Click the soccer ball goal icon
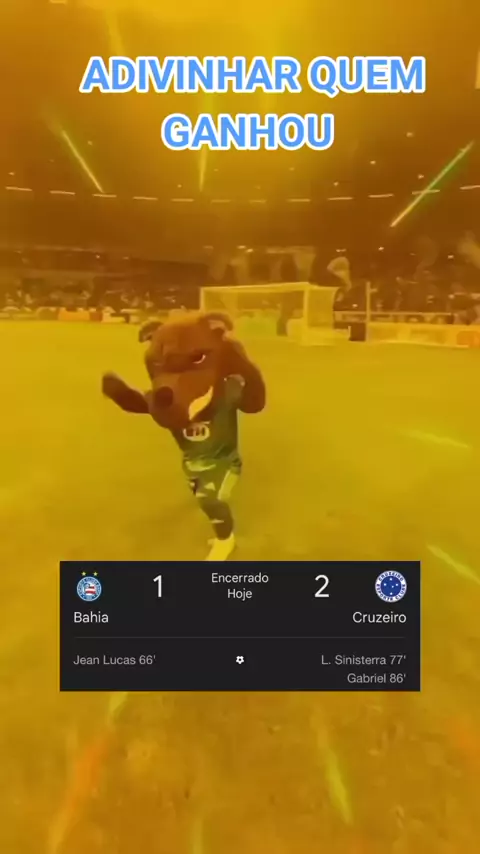The image size is (480, 854). click(240, 660)
